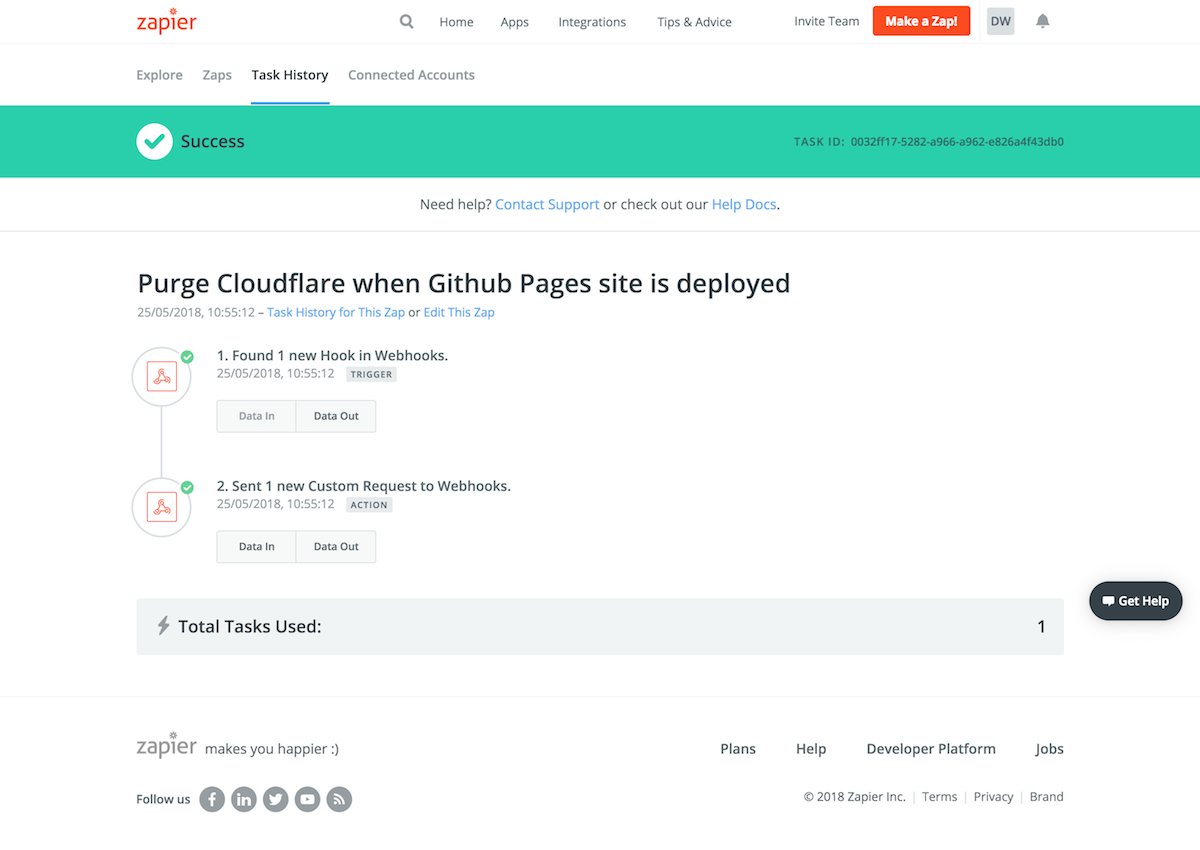Open Tips & Advice menu
The height and width of the screenshot is (850, 1200).
click(x=694, y=22)
